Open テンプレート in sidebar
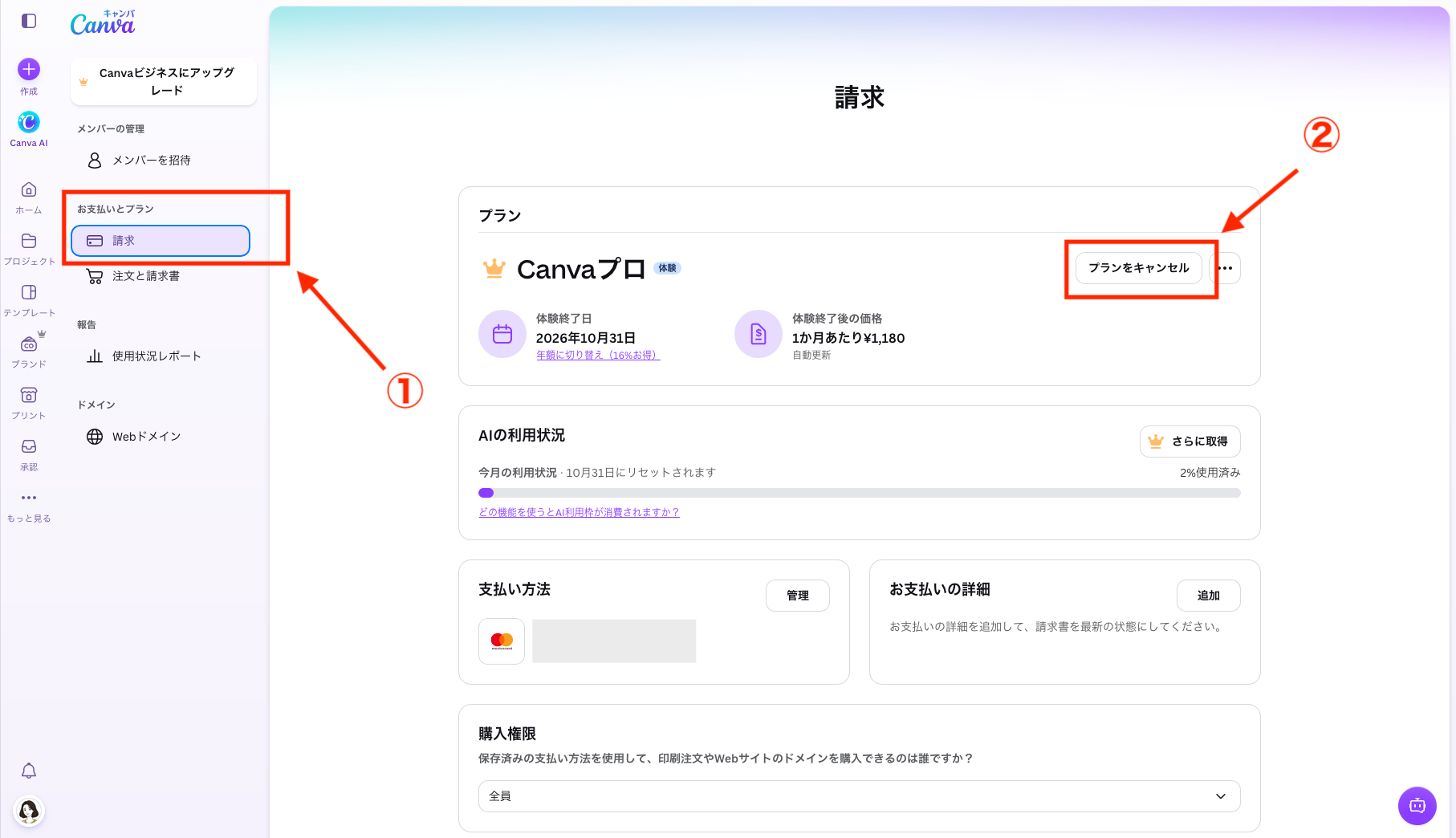1456x838 pixels. (29, 301)
